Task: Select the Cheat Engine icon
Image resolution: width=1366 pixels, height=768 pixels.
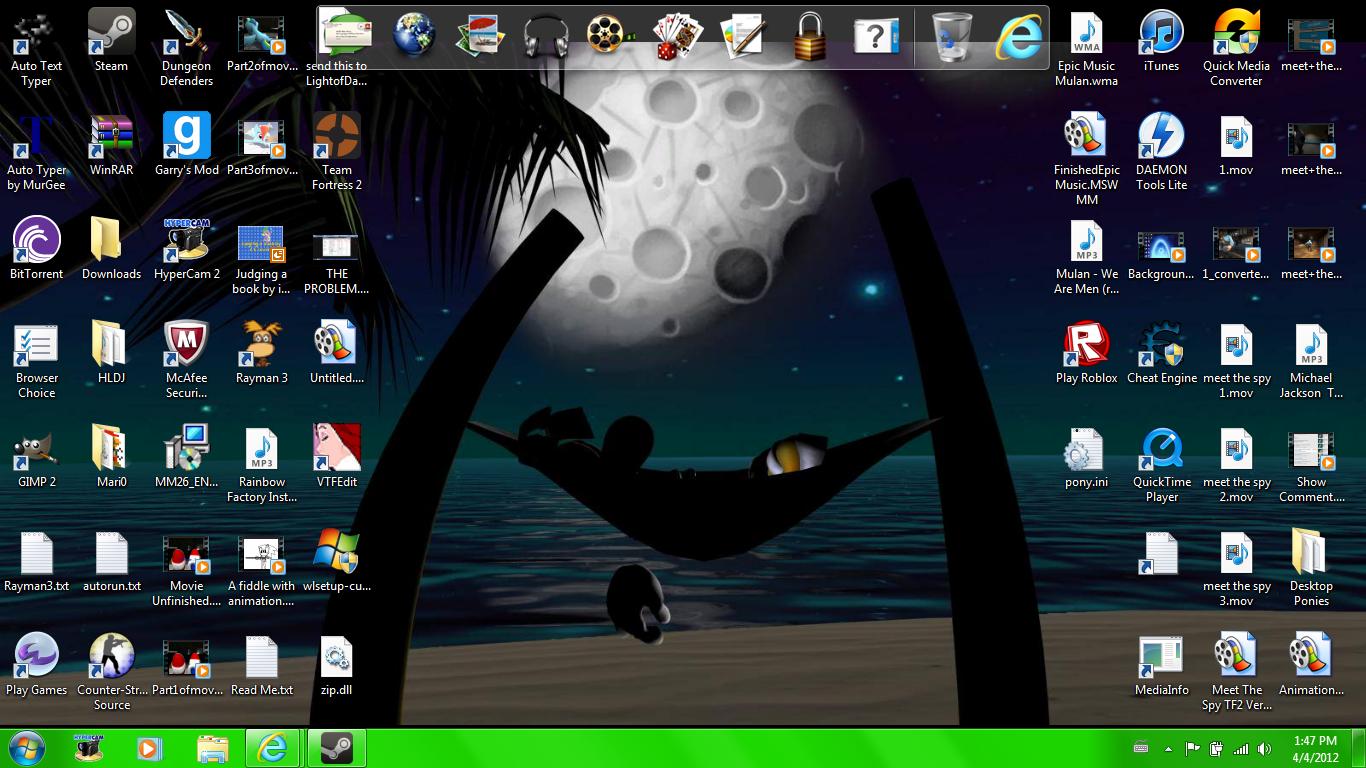Action: 1162,353
